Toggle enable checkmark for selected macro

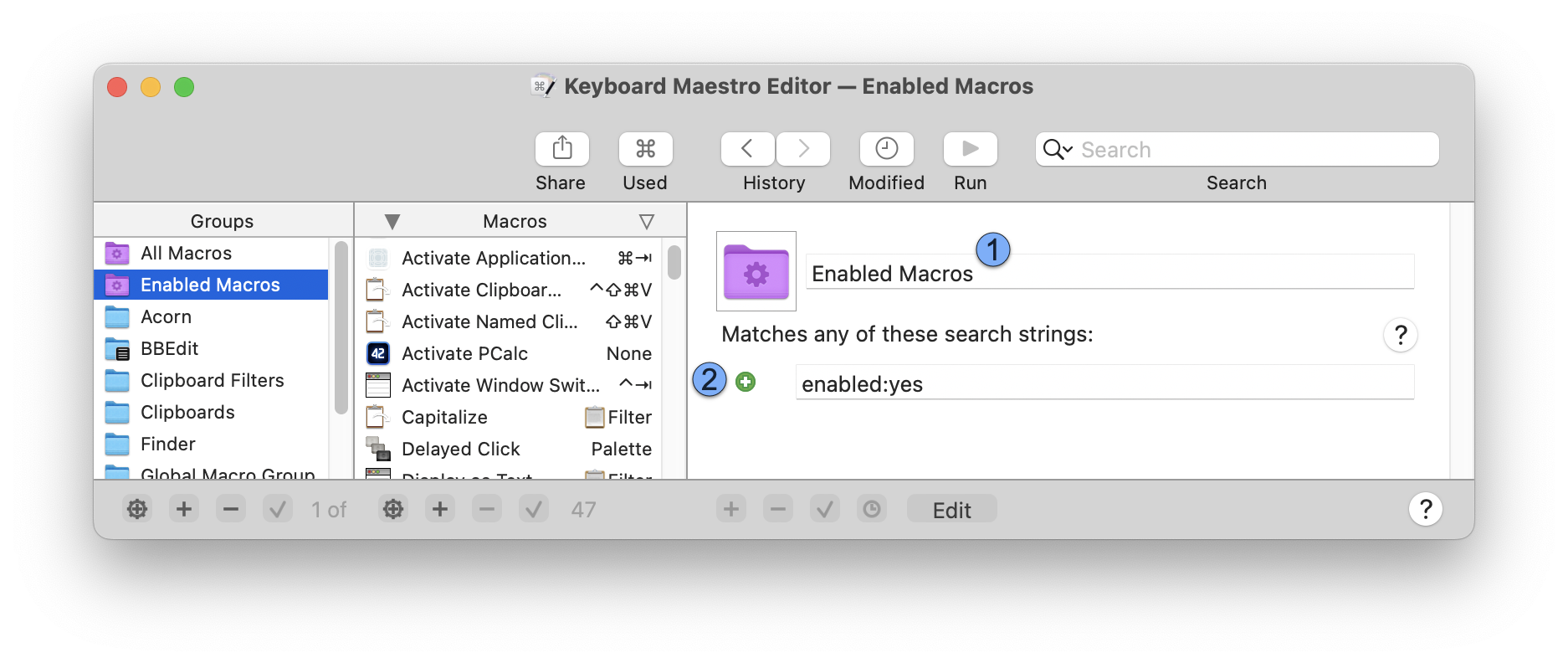(x=534, y=509)
